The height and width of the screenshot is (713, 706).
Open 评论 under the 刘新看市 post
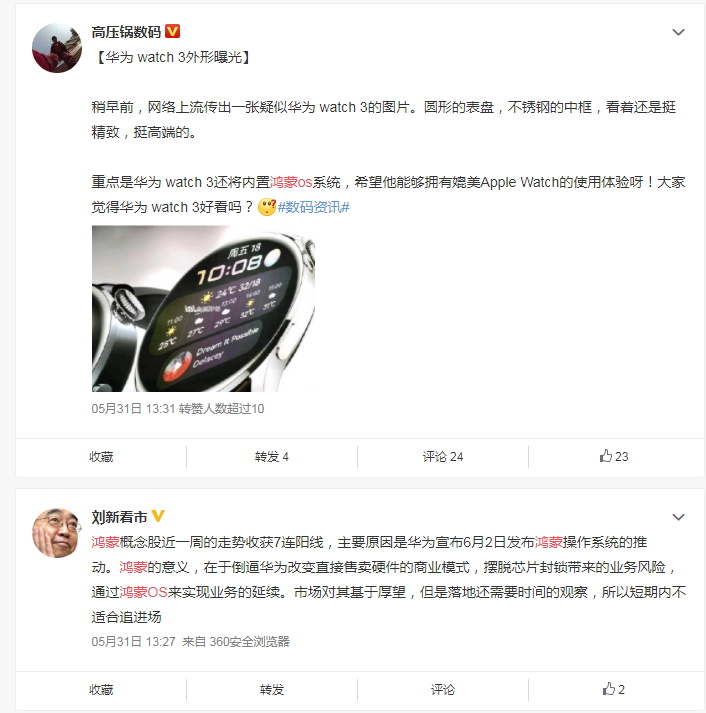point(443,690)
